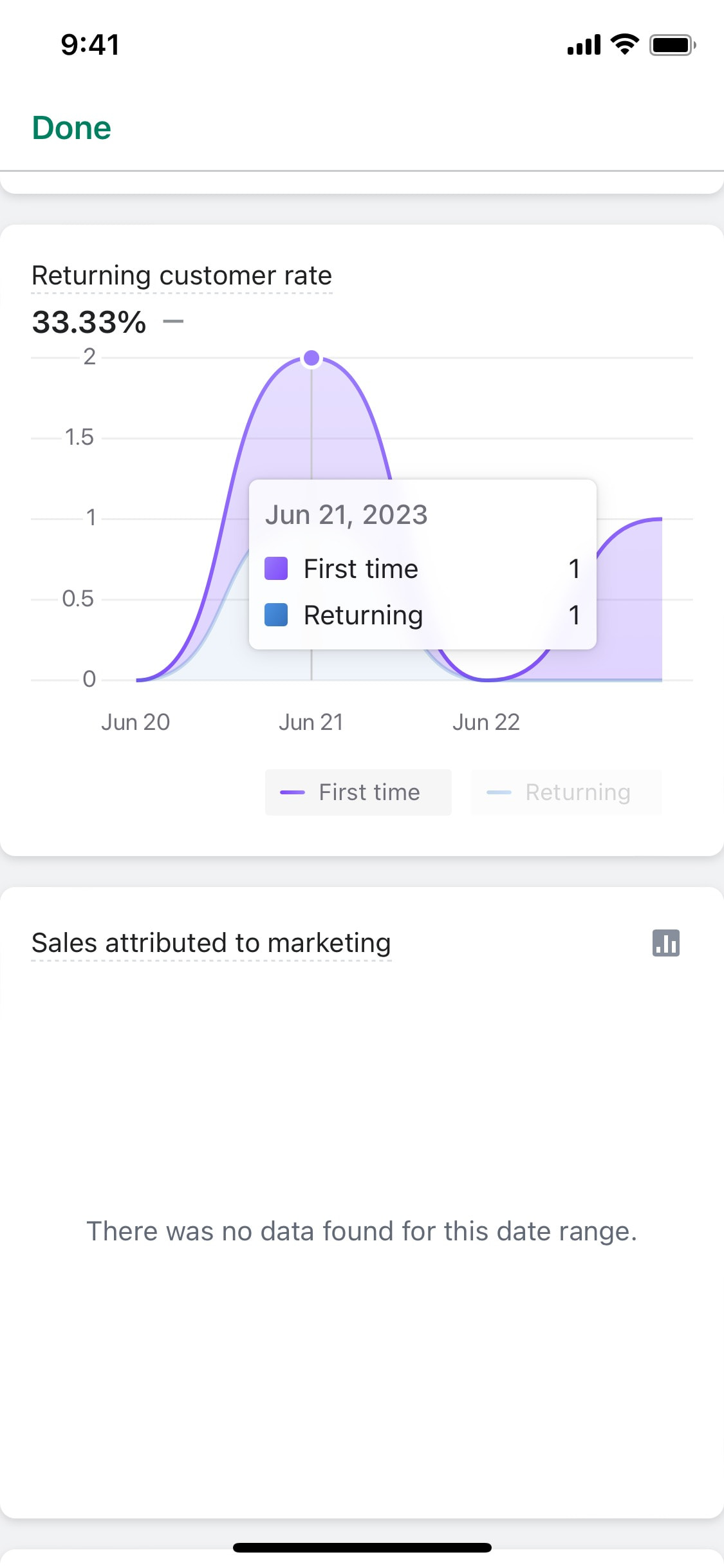This screenshot has height=1568, width=724.
Task: Toggle the Returning legend series
Action: tap(566, 792)
